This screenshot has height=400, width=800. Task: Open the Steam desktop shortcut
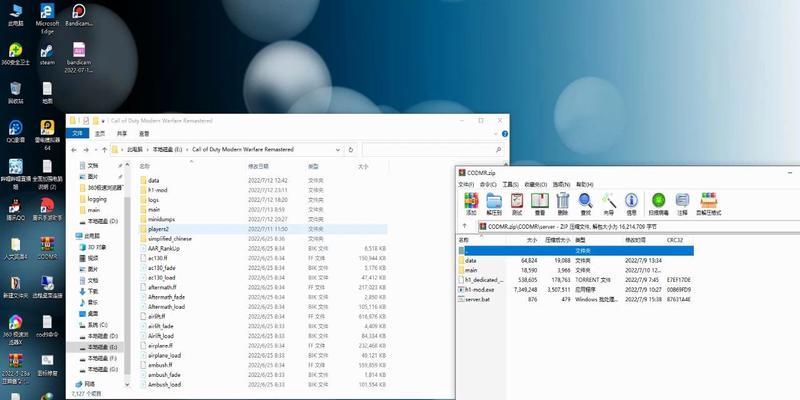pos(47,50)
